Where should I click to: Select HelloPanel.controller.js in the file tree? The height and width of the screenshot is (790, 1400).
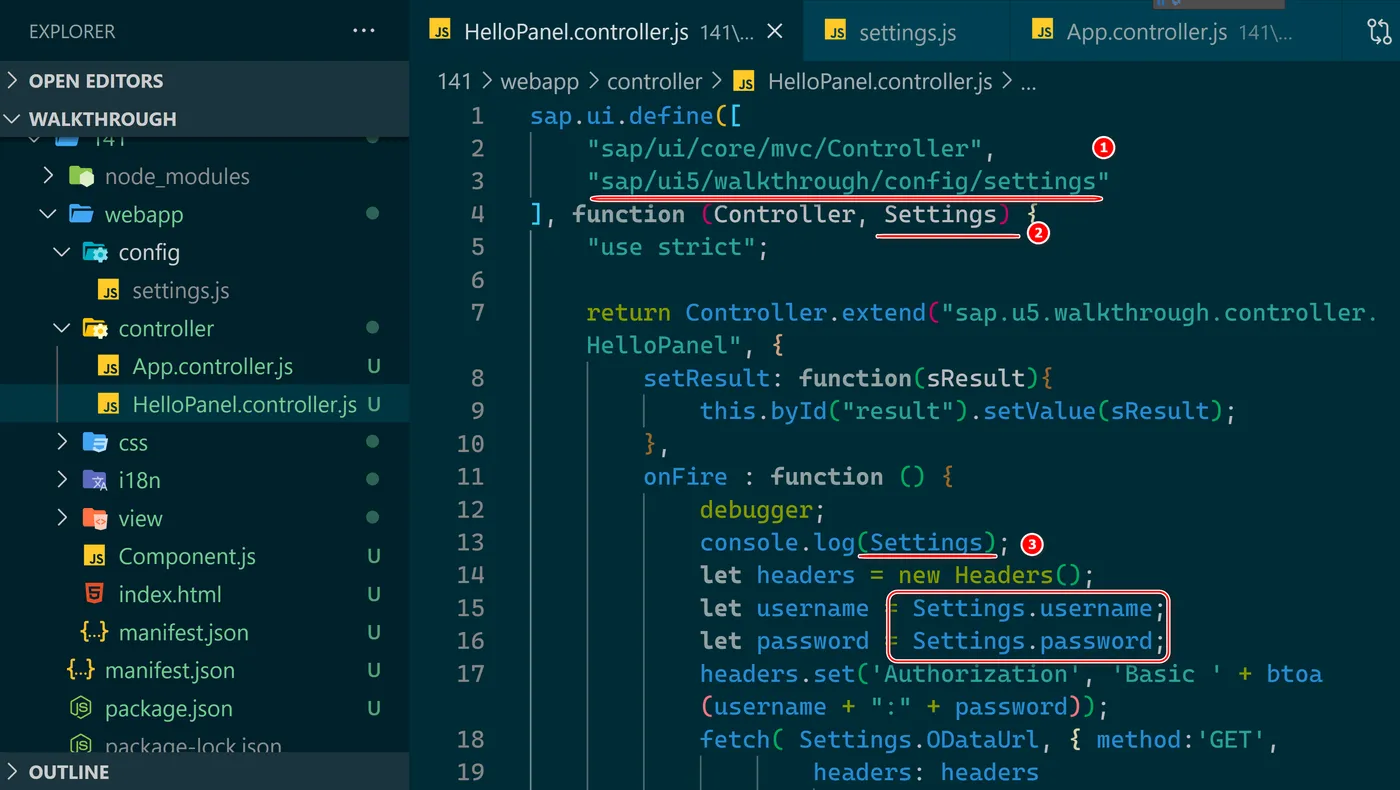[x=245, y=405]
